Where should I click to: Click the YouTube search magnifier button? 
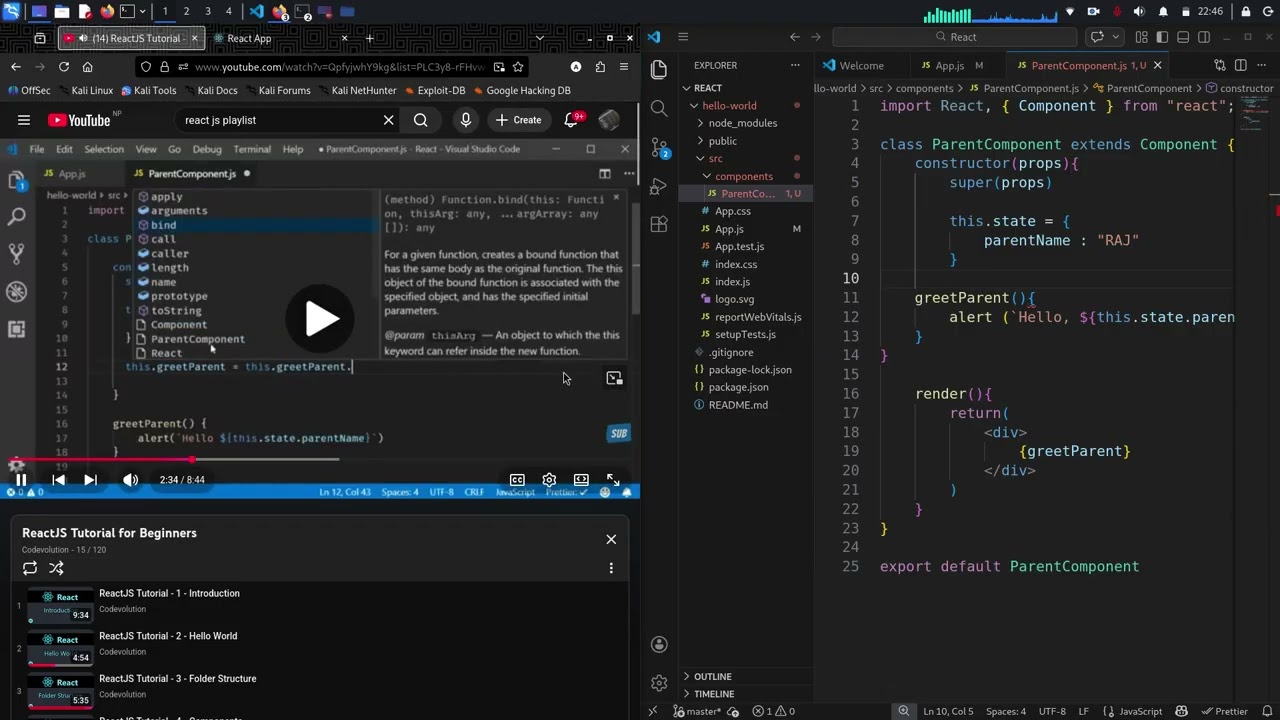(421, 120)
